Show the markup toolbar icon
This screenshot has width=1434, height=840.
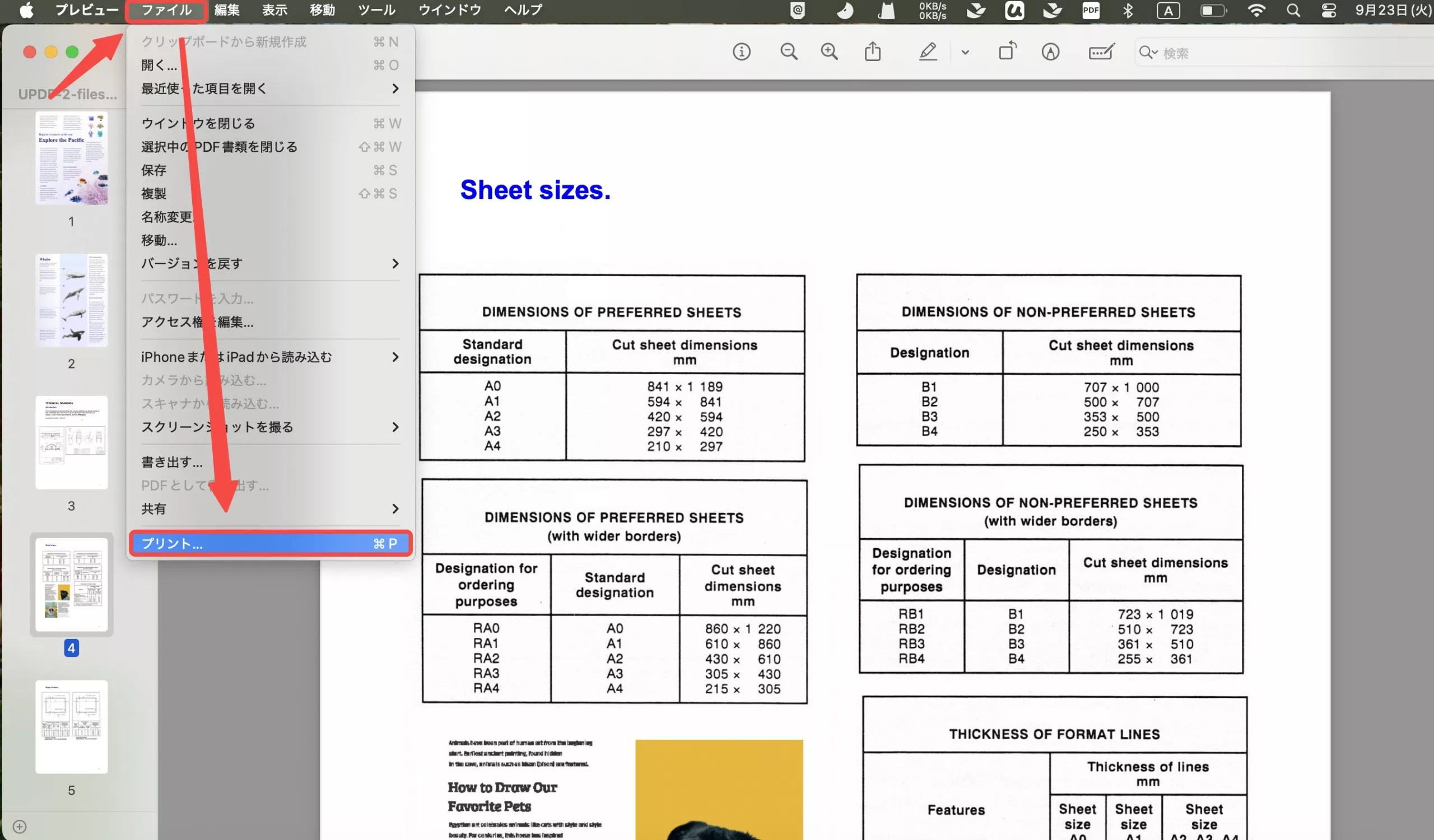1050,52
